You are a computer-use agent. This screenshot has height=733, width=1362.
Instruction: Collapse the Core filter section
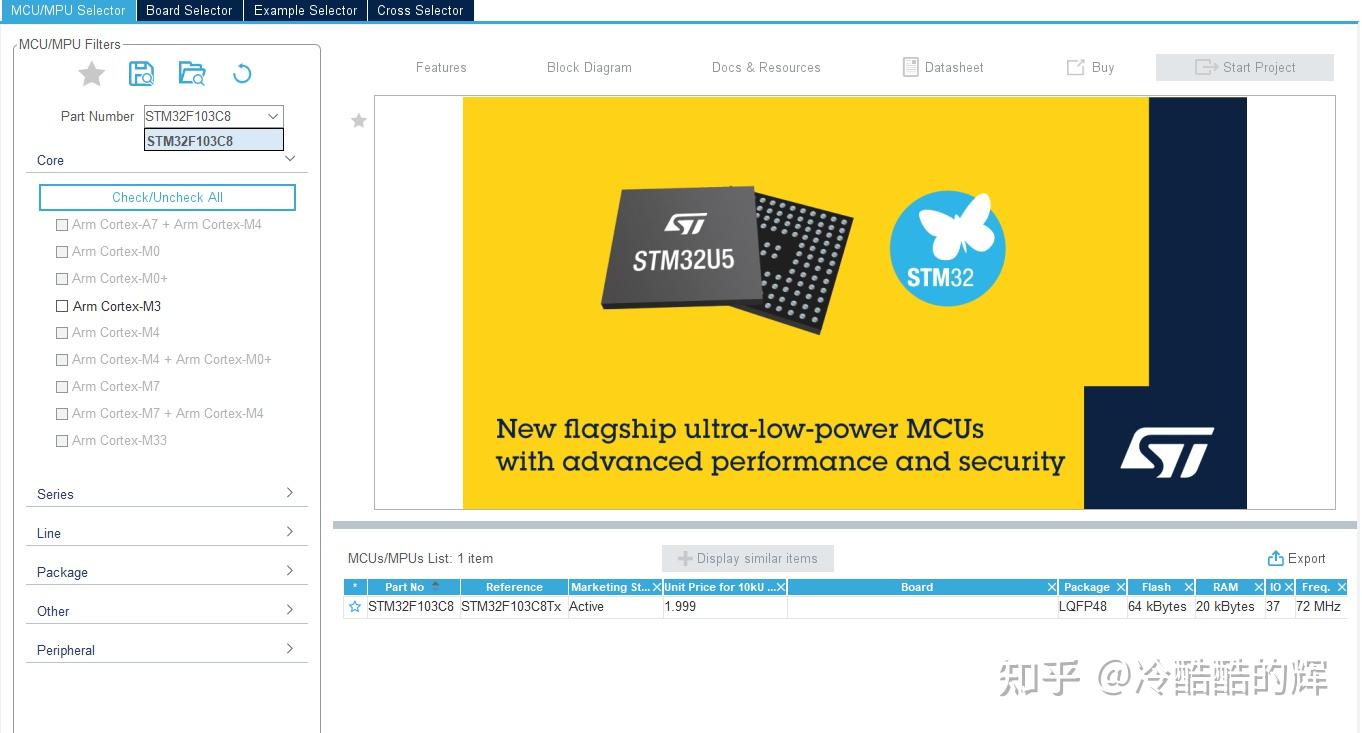click(290, 159)
